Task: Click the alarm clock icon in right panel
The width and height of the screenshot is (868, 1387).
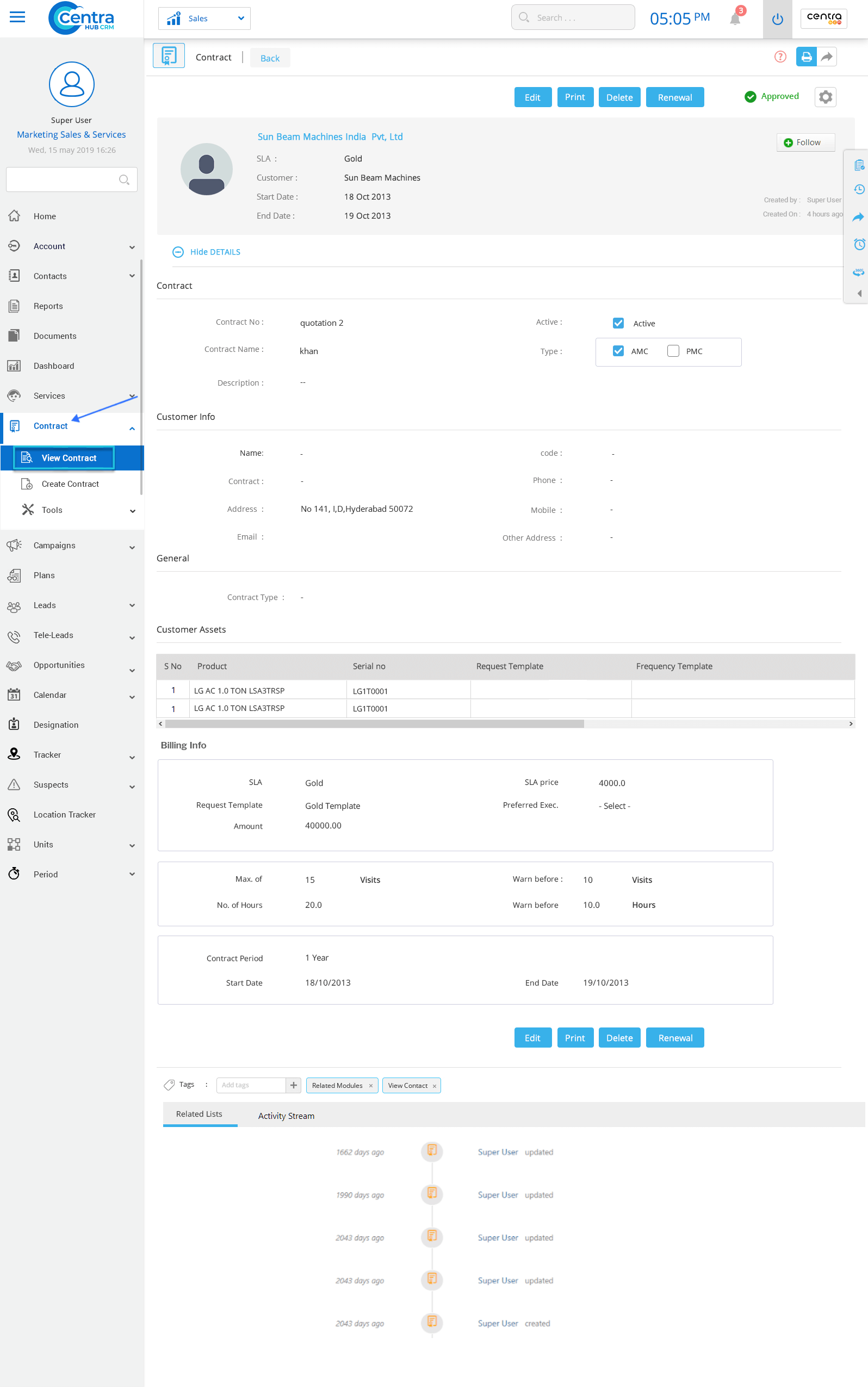Action: coord(859,245)
